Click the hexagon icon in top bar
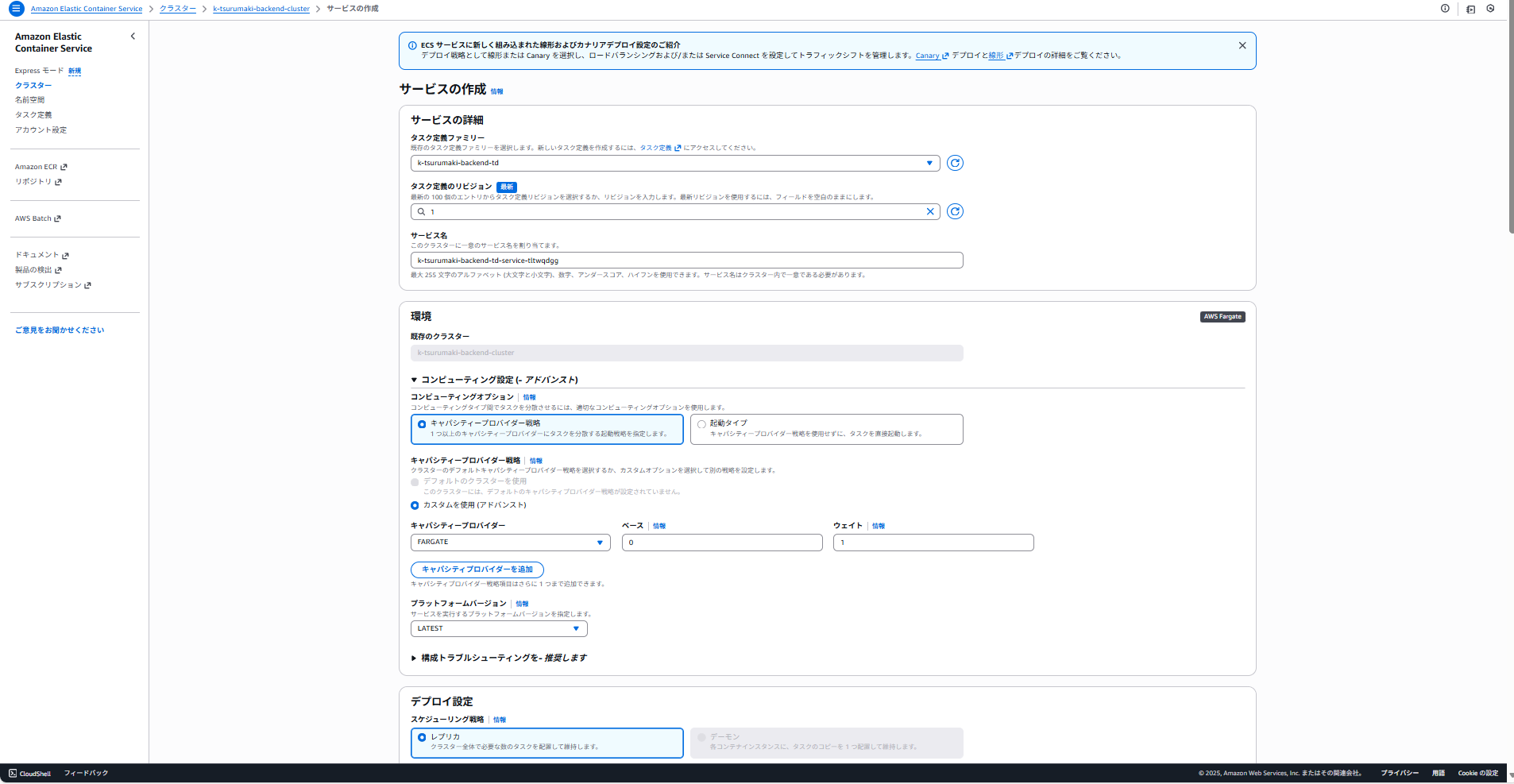 coord(1490,9)
